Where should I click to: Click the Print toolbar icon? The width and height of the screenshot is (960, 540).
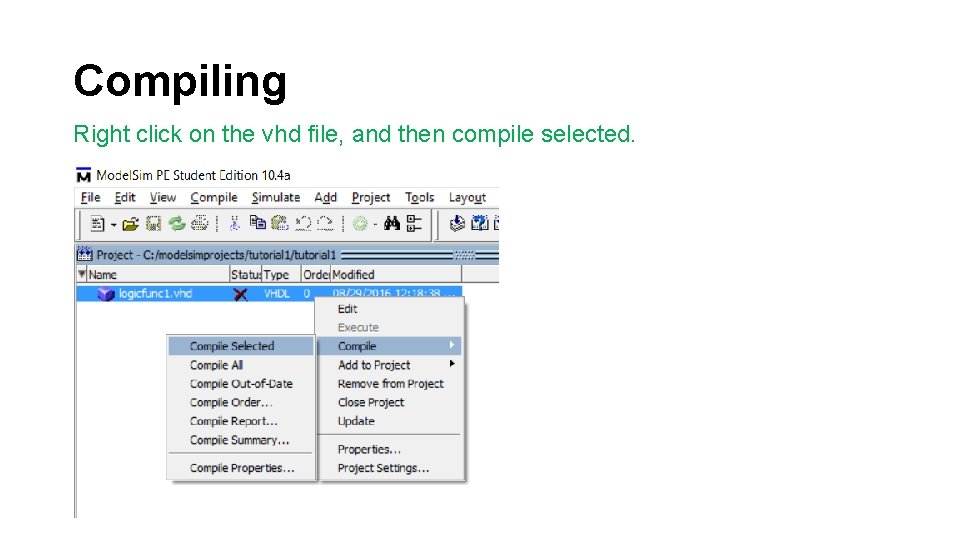[200, 223]
